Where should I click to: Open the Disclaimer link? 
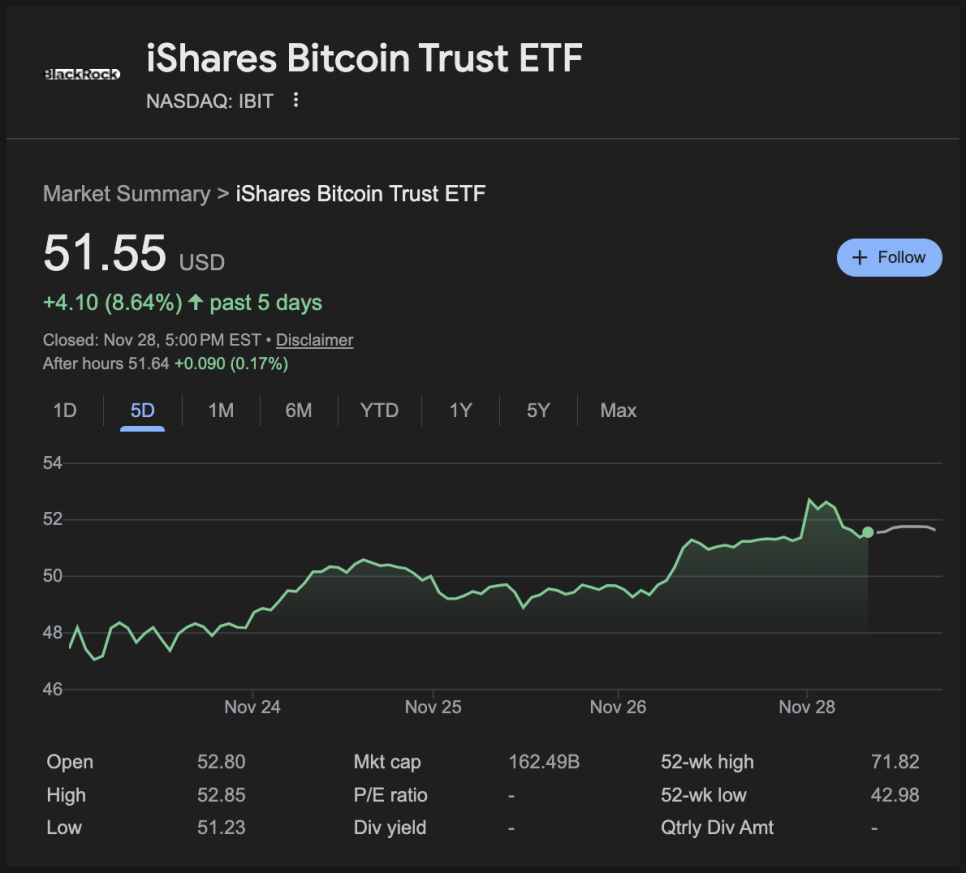[x=314, y=340]
